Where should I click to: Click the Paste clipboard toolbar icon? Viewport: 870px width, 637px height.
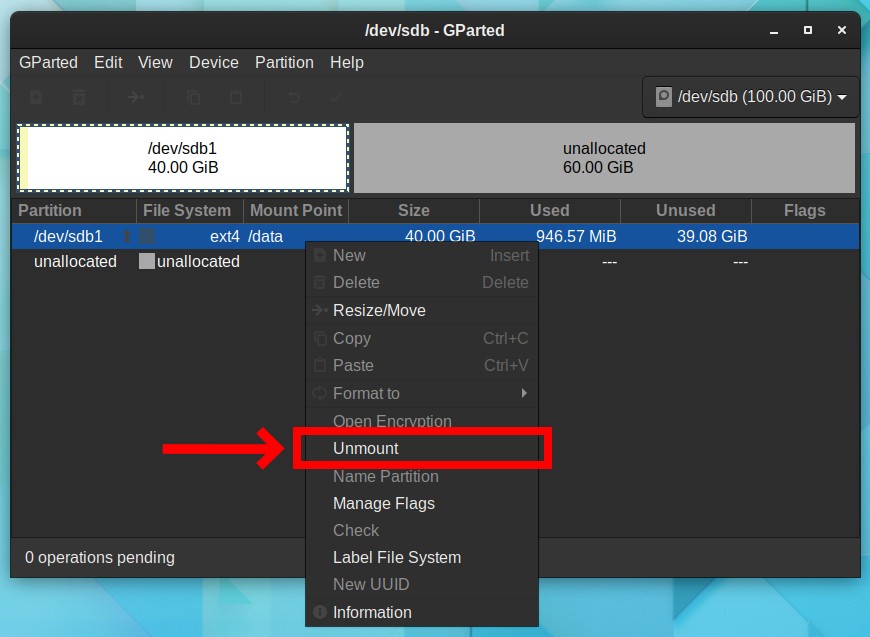pyautogui.click(x=236, y=98)
